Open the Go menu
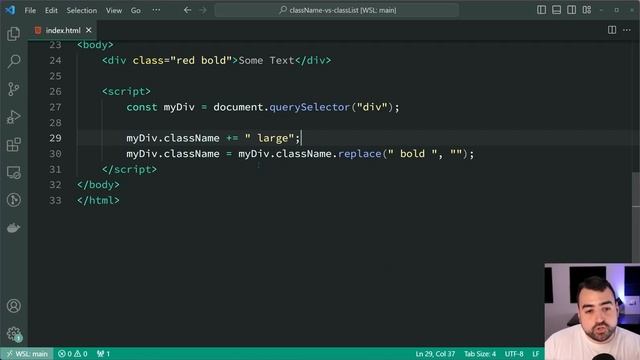The width and height of the screenshot is (640, 360). 136,10
